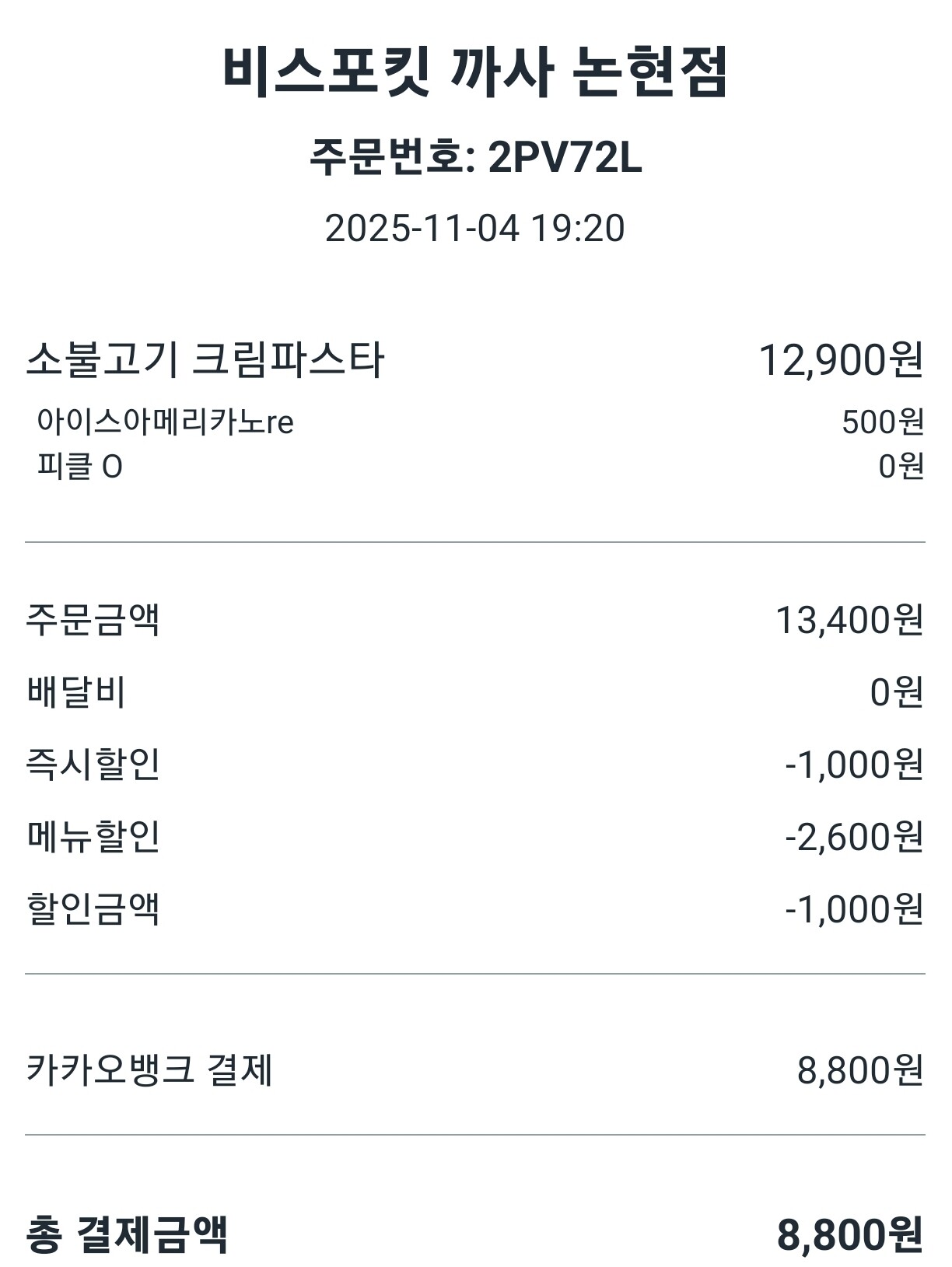Viewport: 952px width, 1267px height.
Task: Click the 즉시할인 label
Action: tap(93, 765)
